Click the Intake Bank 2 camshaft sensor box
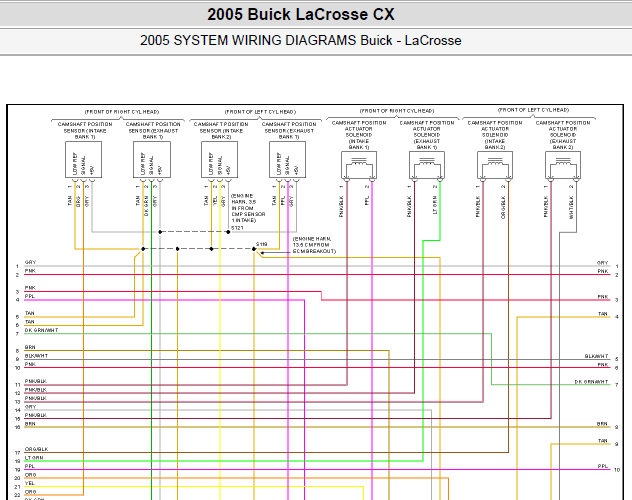Viewport: 632px width, 500px height. pos(219,160)
